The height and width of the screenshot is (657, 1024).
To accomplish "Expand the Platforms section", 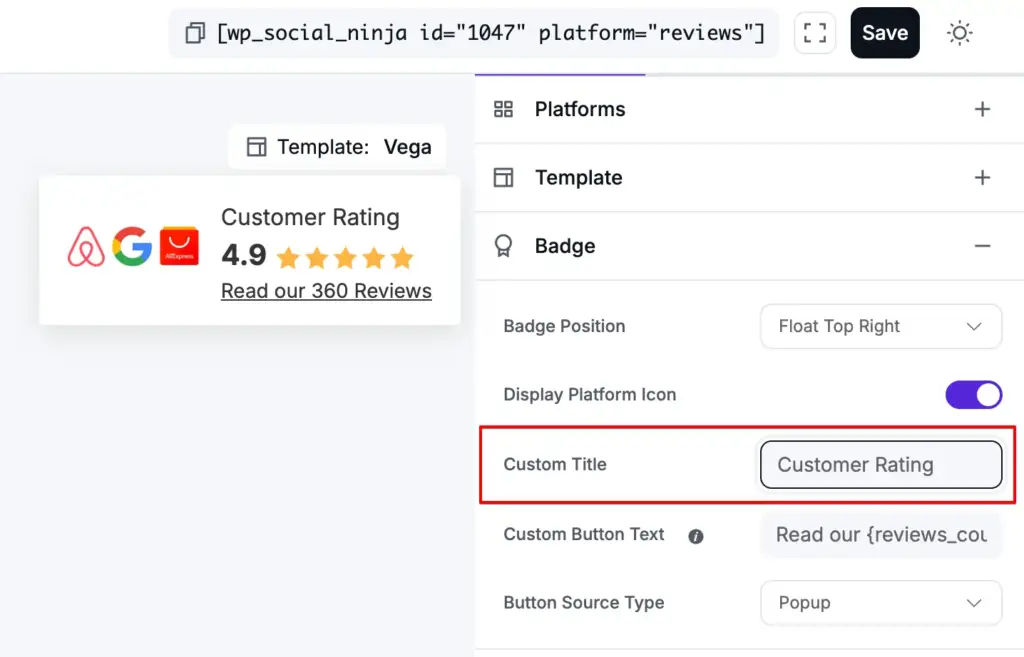I will pyautogui.click(x=982, y=109).
